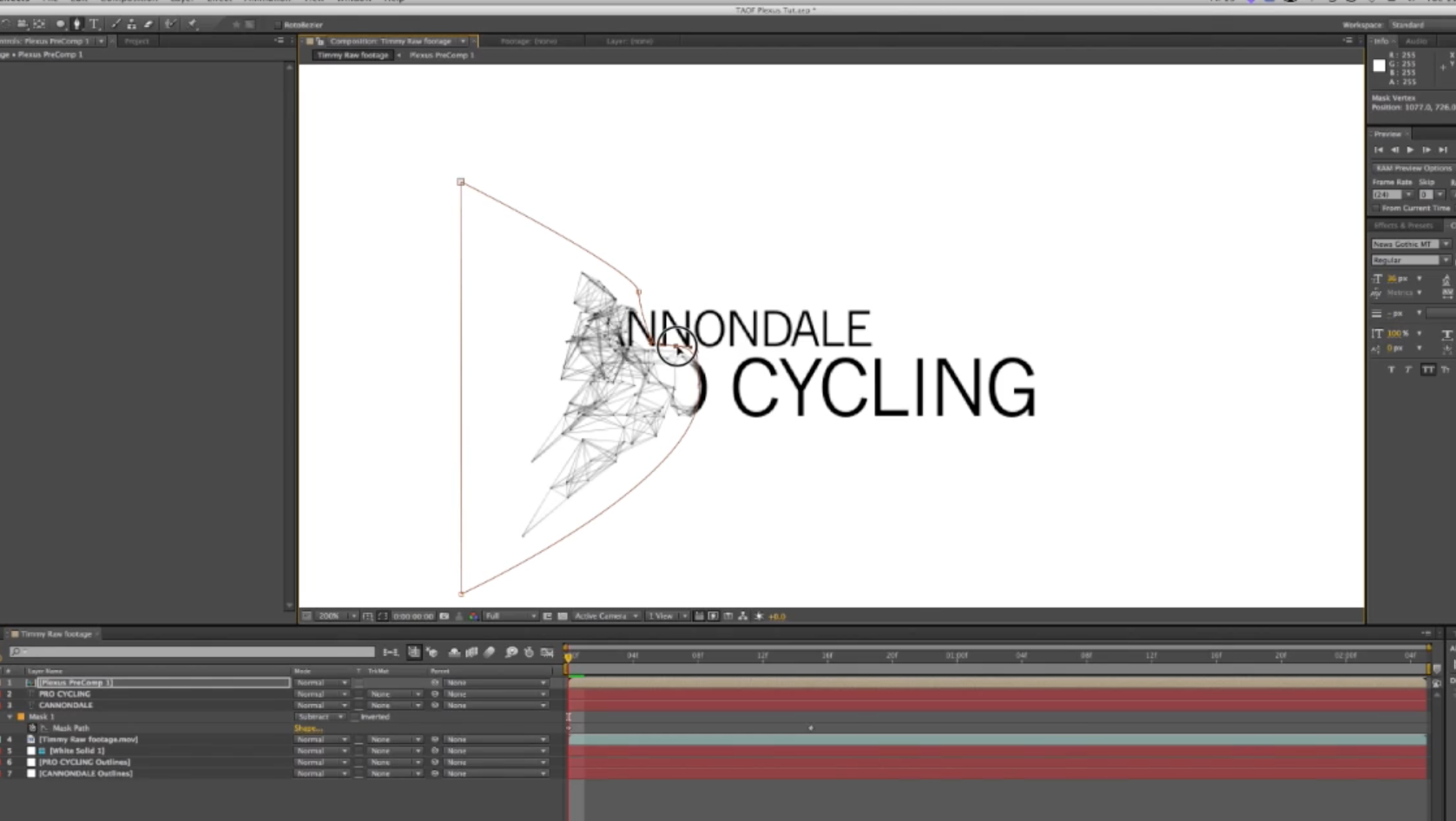Toggle hide shy layers switch
Viewport: 1456px width, 821px height.
[454, 652]
